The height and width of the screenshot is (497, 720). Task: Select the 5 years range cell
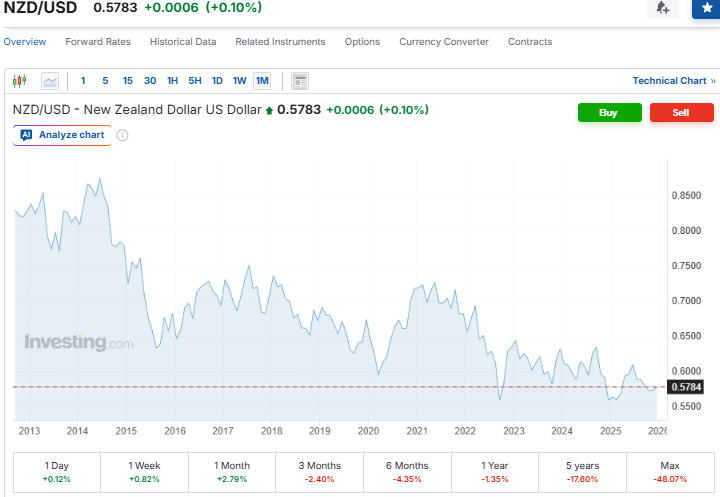tap(582, 472)
